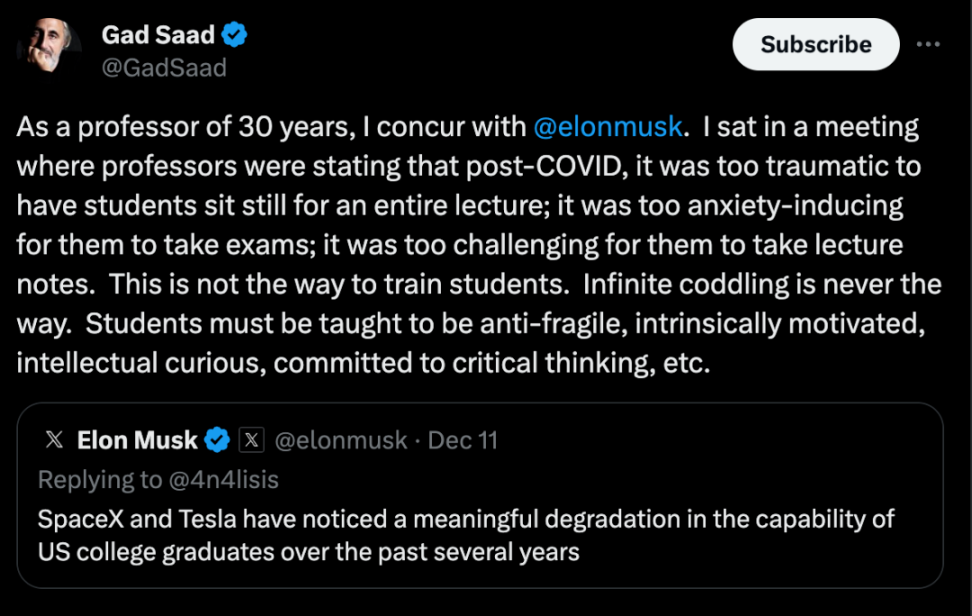Click the X logo avatar in quoted tweet
This screenshot has height=616, width=972.
tap(56, 440)
